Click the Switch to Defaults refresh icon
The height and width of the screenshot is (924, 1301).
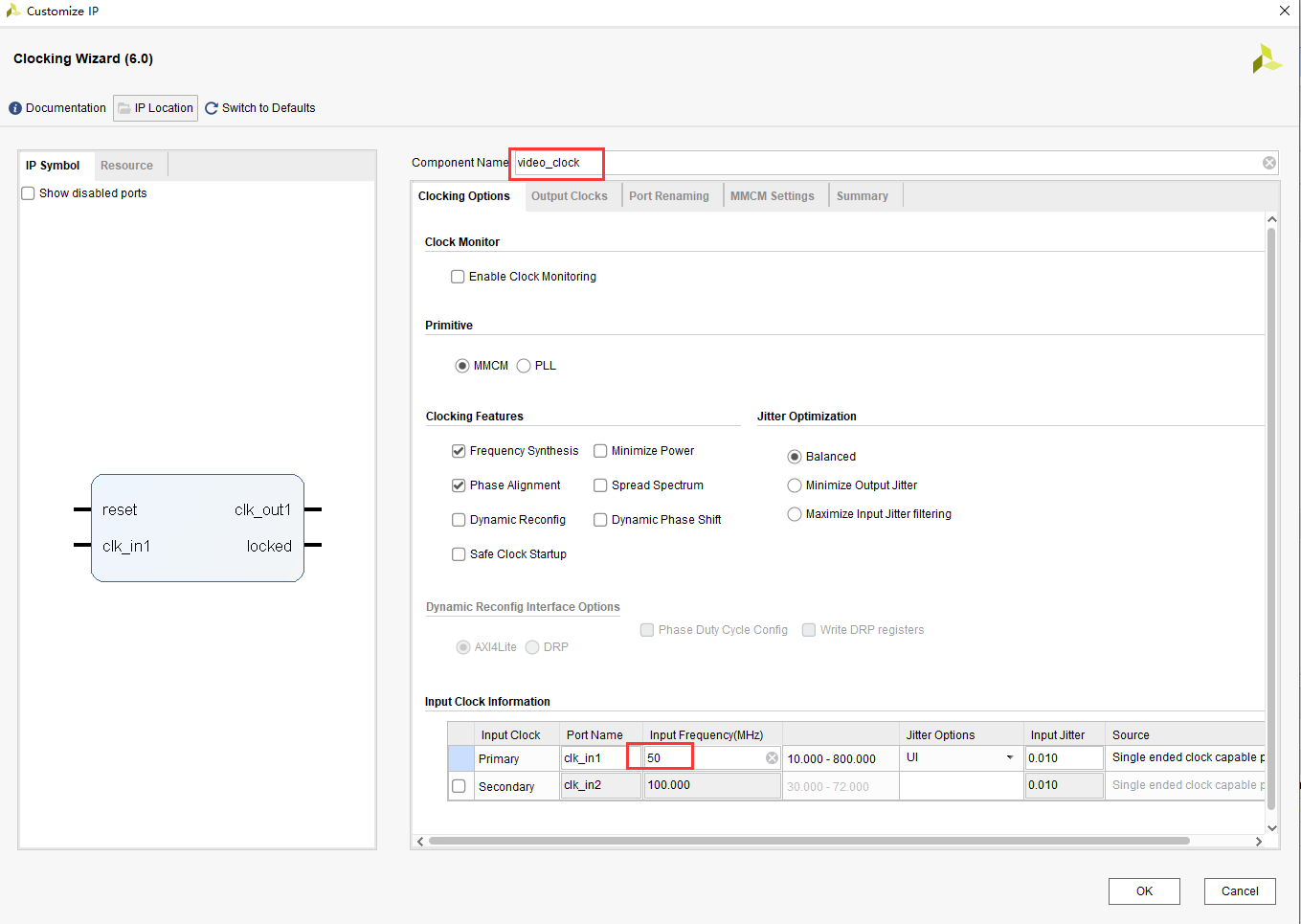click(x=212, y=108)
